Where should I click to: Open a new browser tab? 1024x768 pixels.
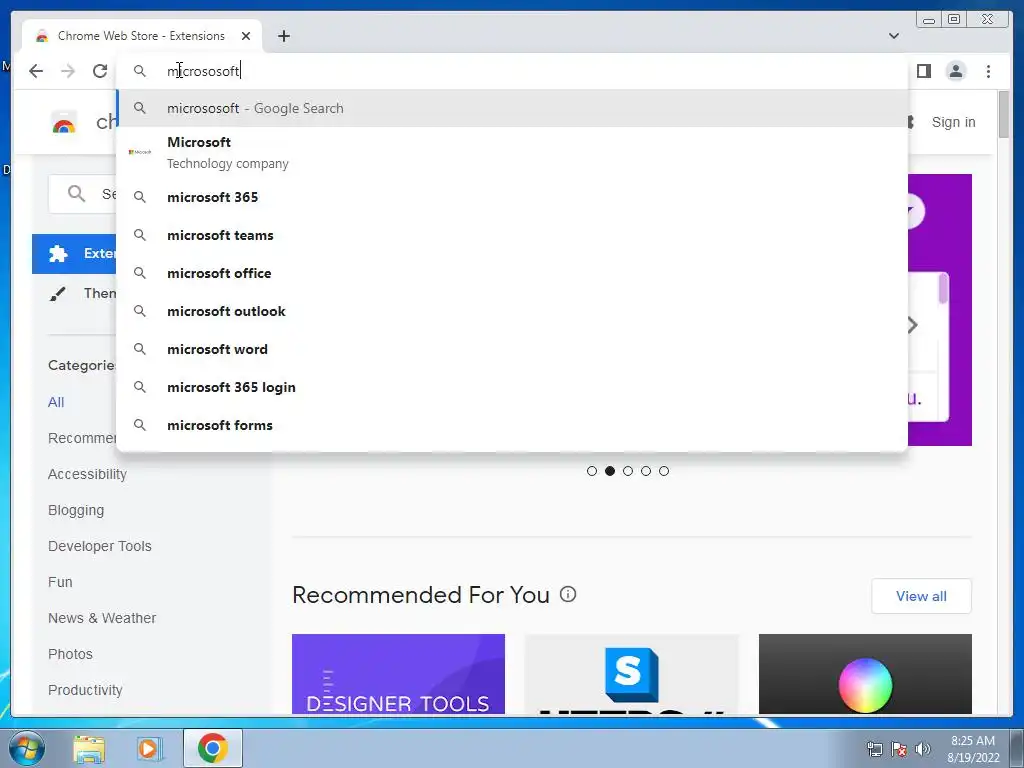pyautogui.click(x=283, y=36)
